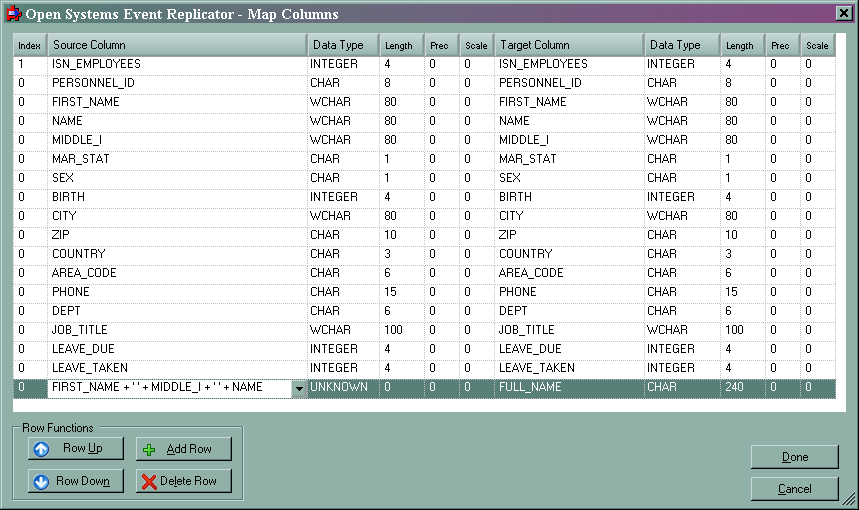This screenshot has width=859, height=510.
Task: Click the UNKNOWN data type cell
Action: click(343, 387)
